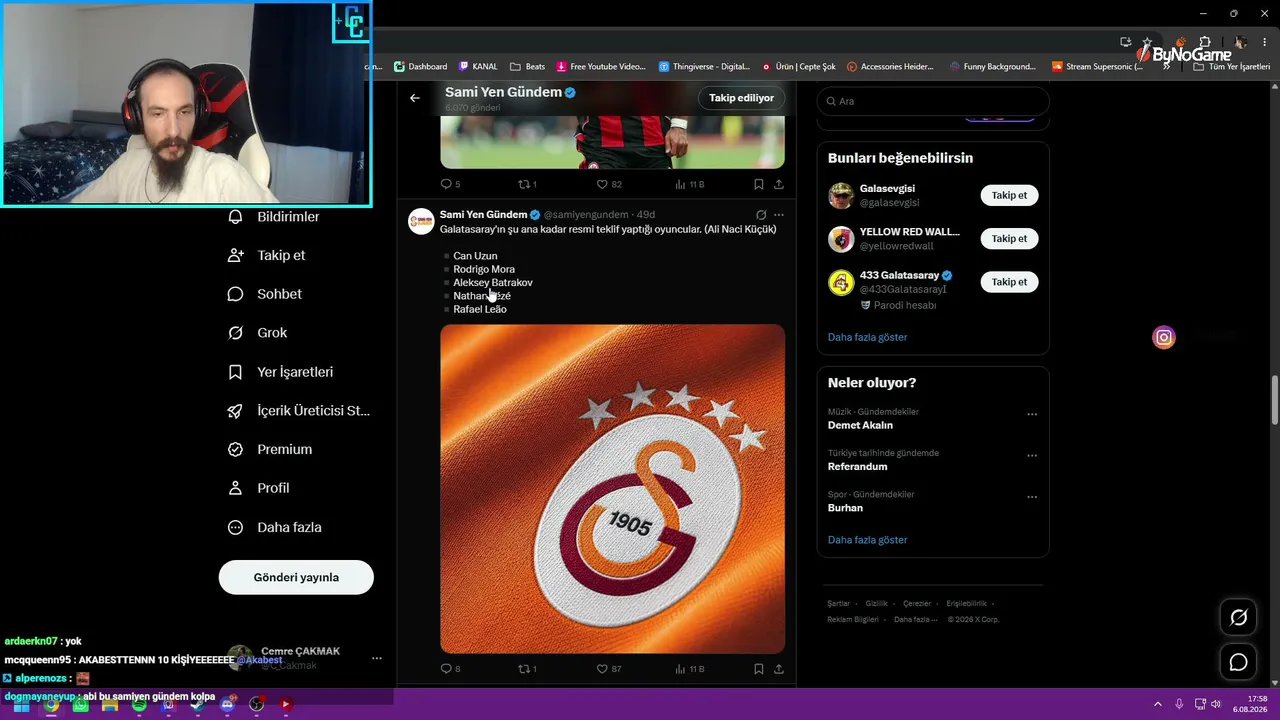Open Grok in the sidebar
Viewport: 1280px width, 720px height.
pyautogui.click(x=258, y=333)
